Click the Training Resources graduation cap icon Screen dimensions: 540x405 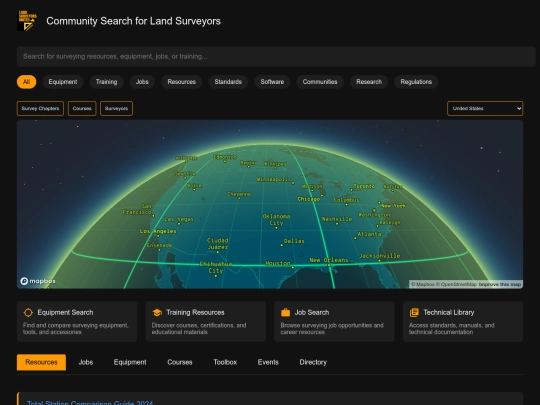[157, 312]
